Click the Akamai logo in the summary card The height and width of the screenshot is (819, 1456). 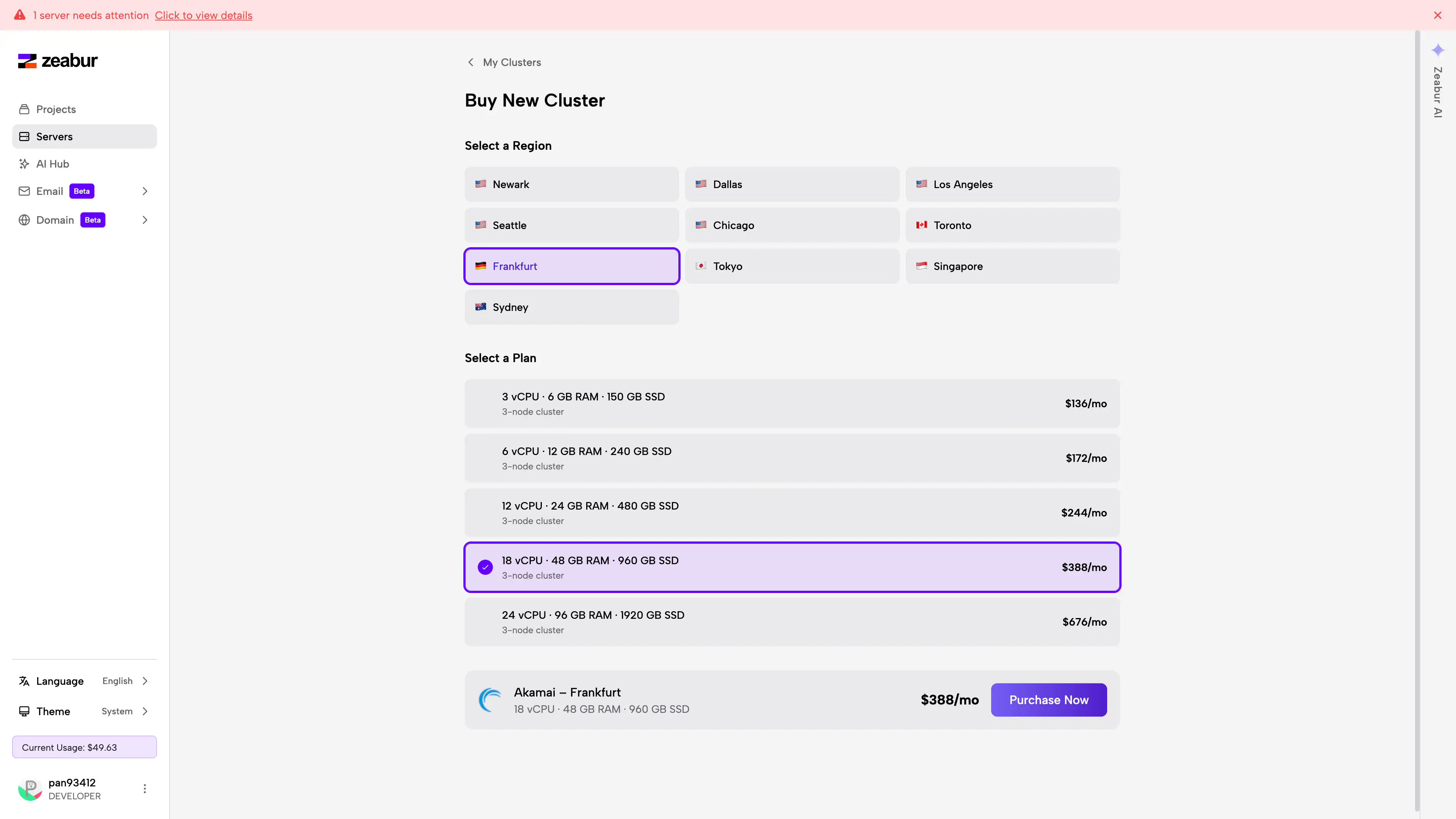click(490, 699)
